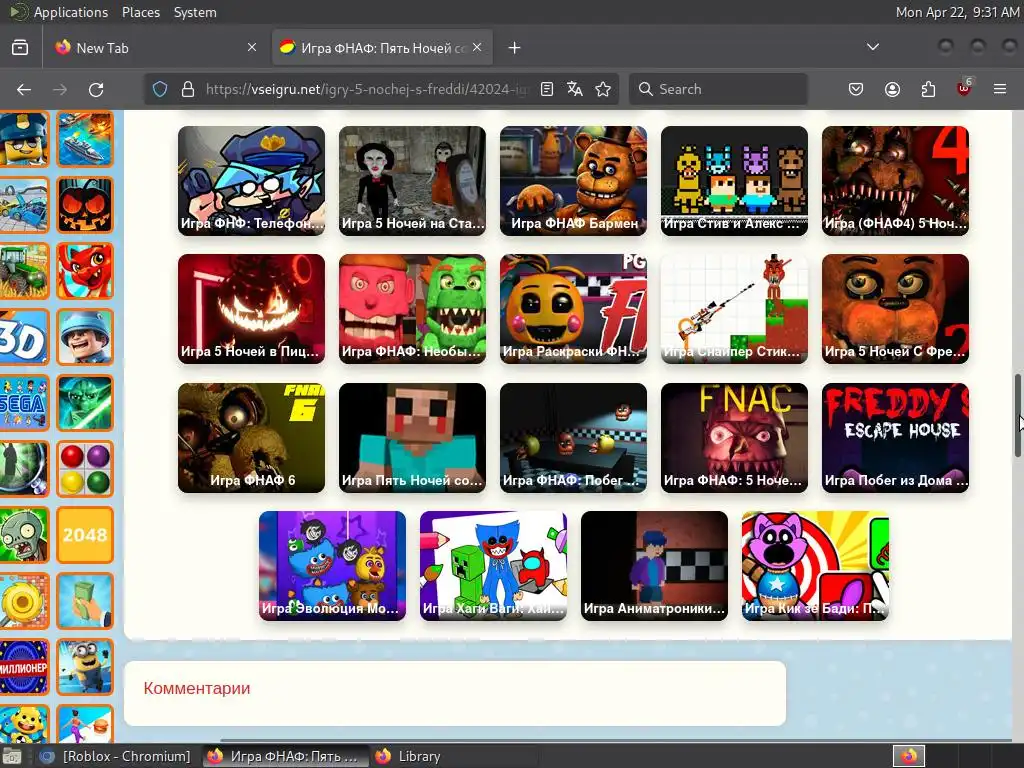Open game Игра Стив и Алекс

click(x=734, y=181)
